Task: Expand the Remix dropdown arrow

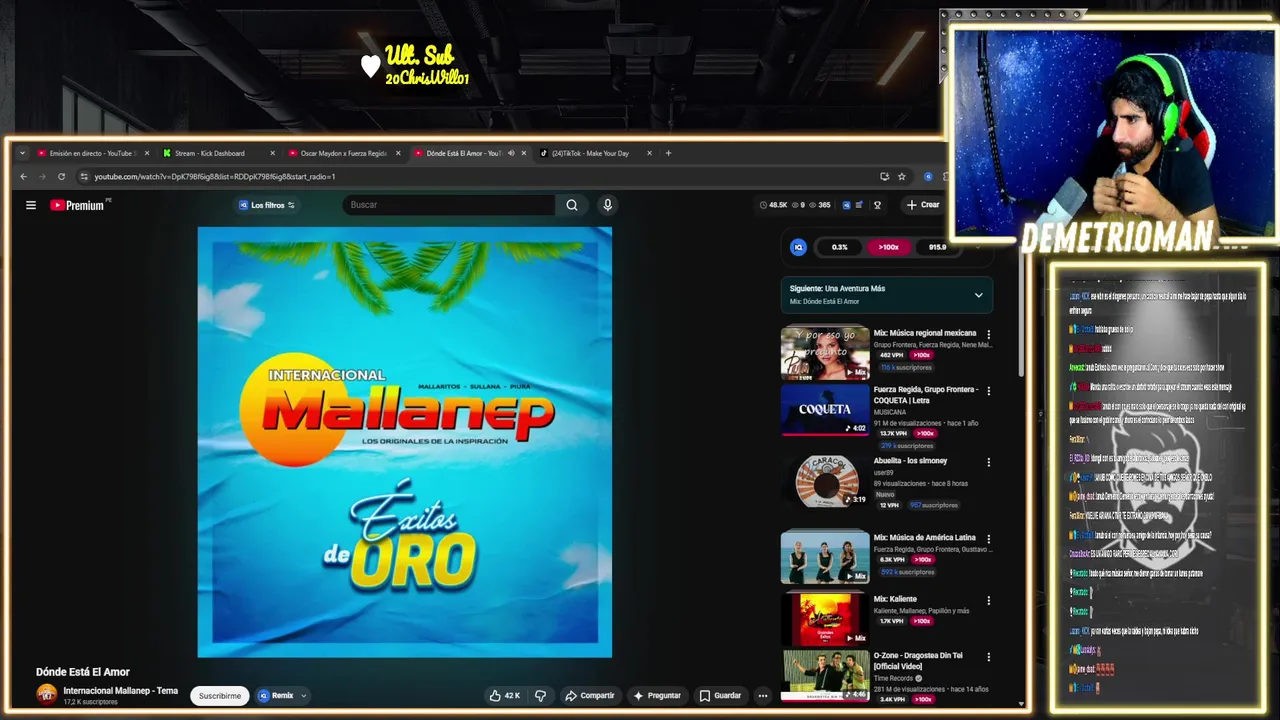Action: tap(303, 696)
